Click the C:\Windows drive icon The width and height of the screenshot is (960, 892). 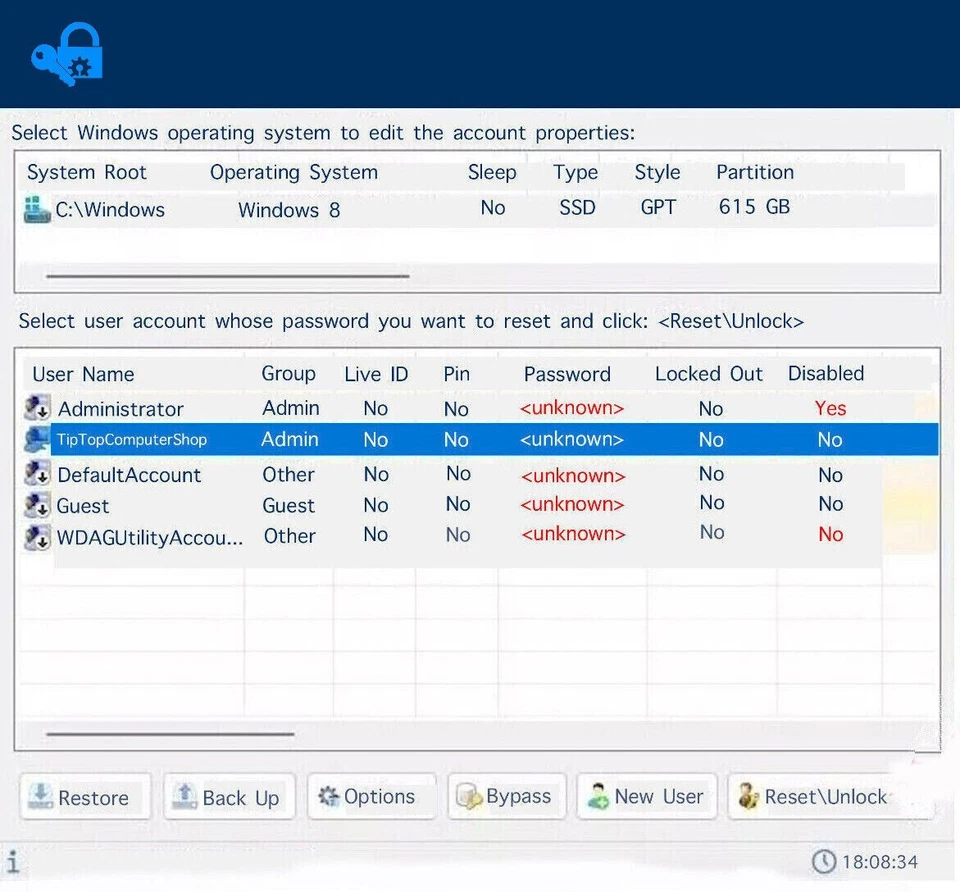point(37,210)
